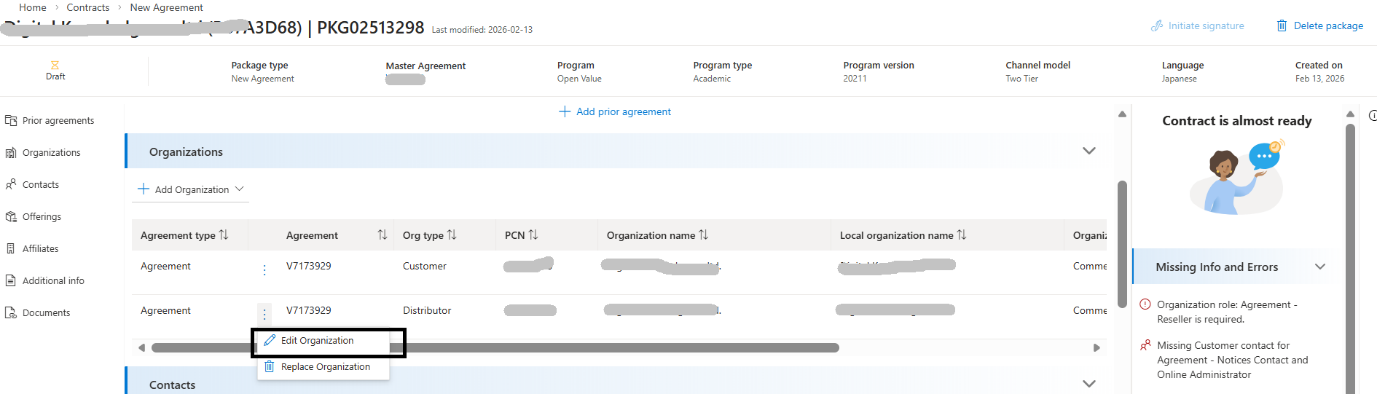Click the table scrollbar left arrow

[142, 348]
